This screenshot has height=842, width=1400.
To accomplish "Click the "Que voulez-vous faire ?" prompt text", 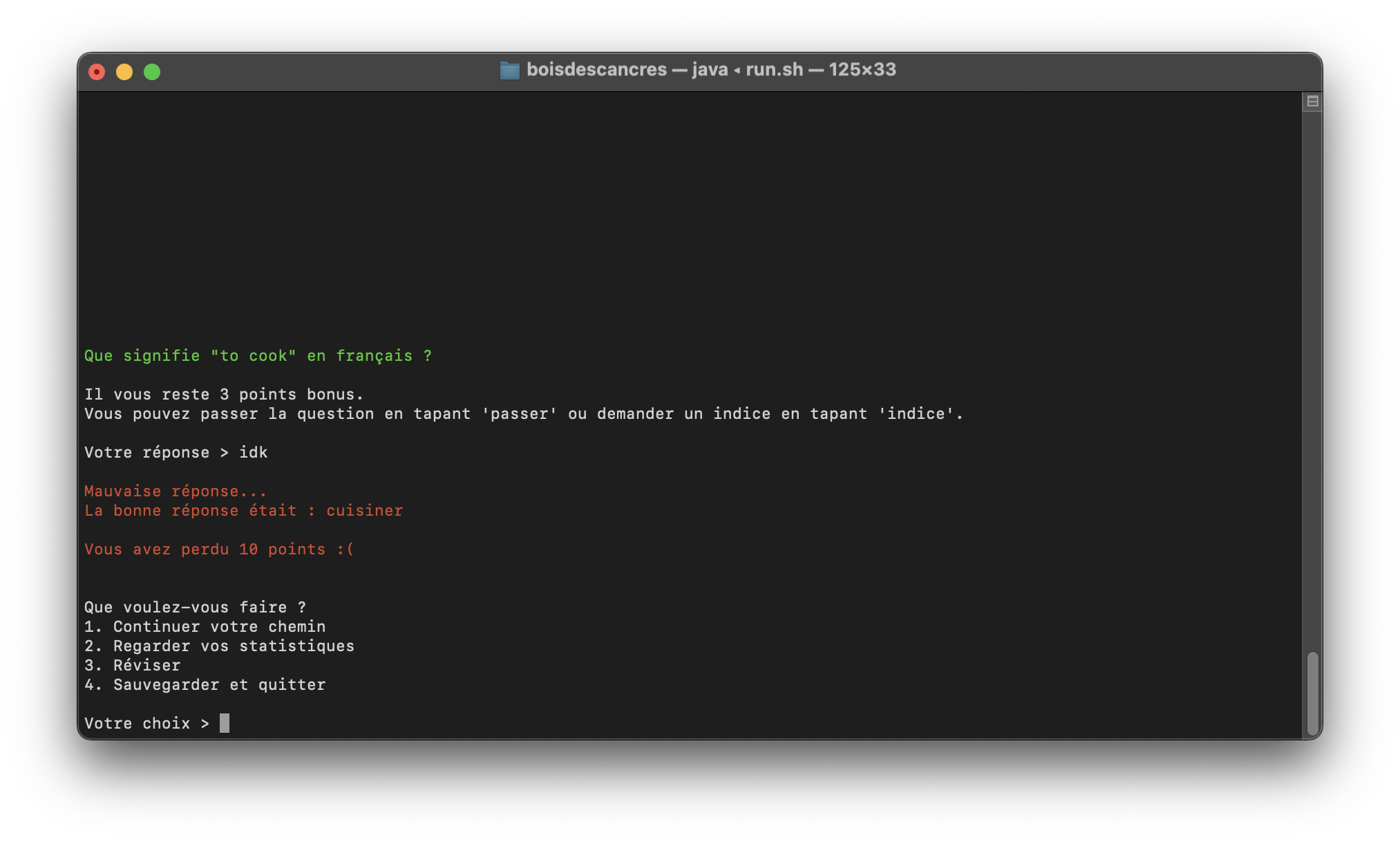I will 195,608.
